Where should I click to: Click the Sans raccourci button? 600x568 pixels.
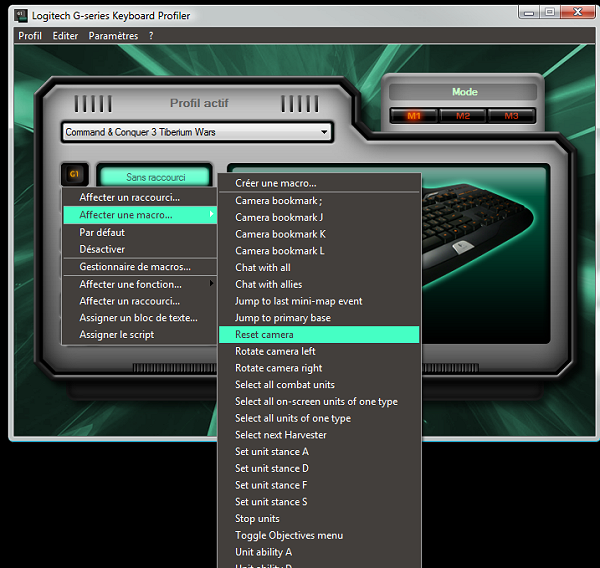pos(155,177)
